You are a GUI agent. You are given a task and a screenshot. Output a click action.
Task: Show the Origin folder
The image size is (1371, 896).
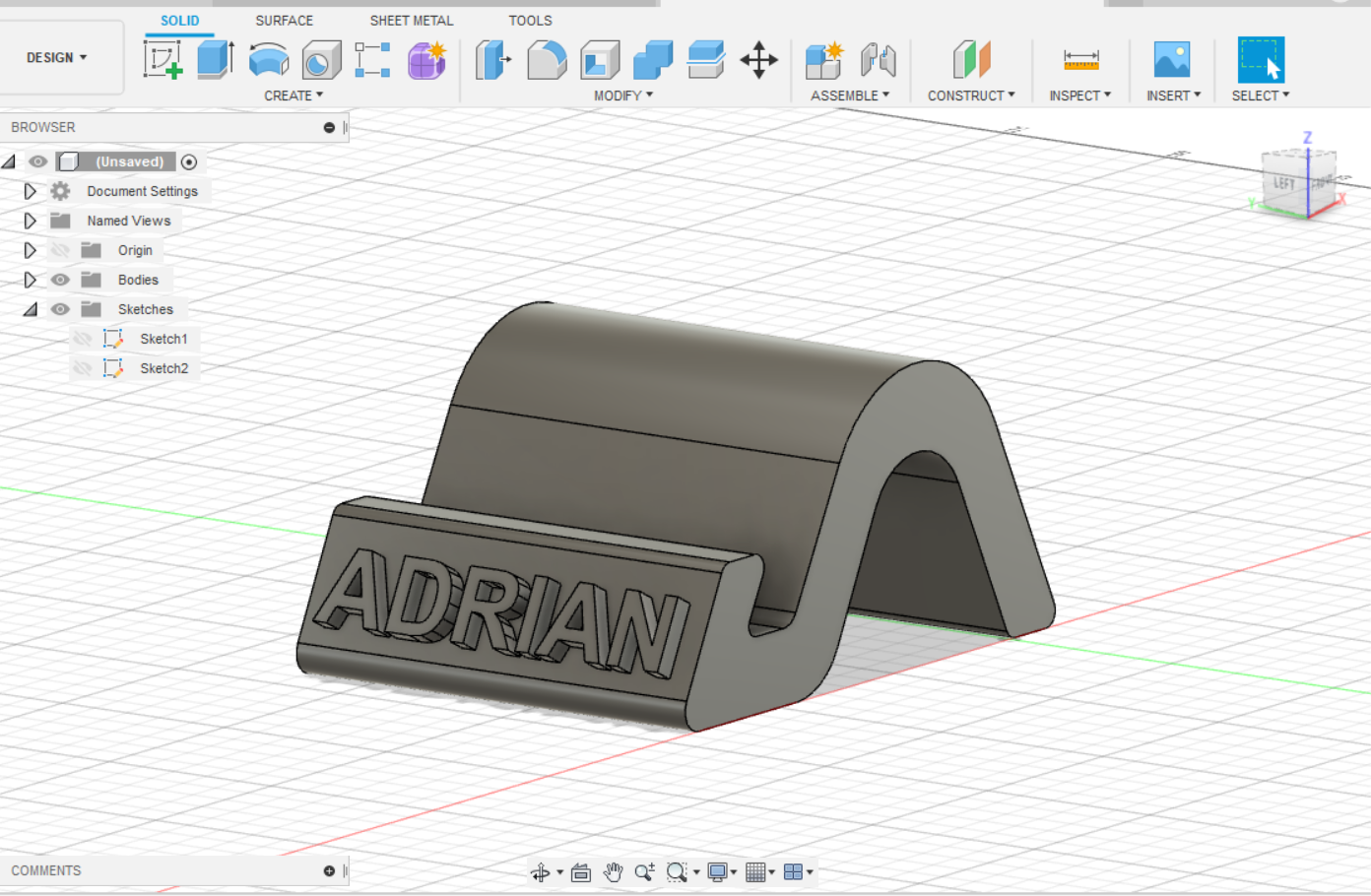tap(60, 250)
